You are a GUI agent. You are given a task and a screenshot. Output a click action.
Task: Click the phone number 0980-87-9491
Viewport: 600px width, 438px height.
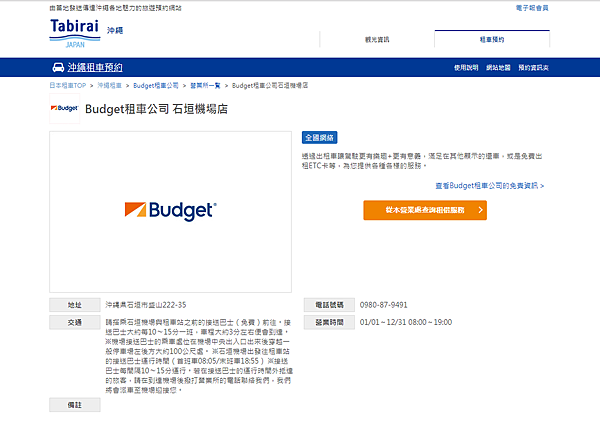(x=383, y=305)
